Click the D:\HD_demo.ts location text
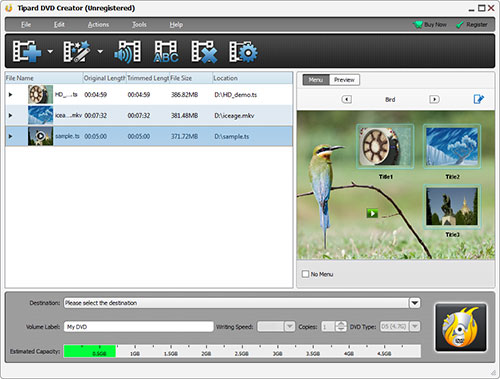The height and width of the screenshot is (379, 500). pyautogui.click(x=235, y=95)
